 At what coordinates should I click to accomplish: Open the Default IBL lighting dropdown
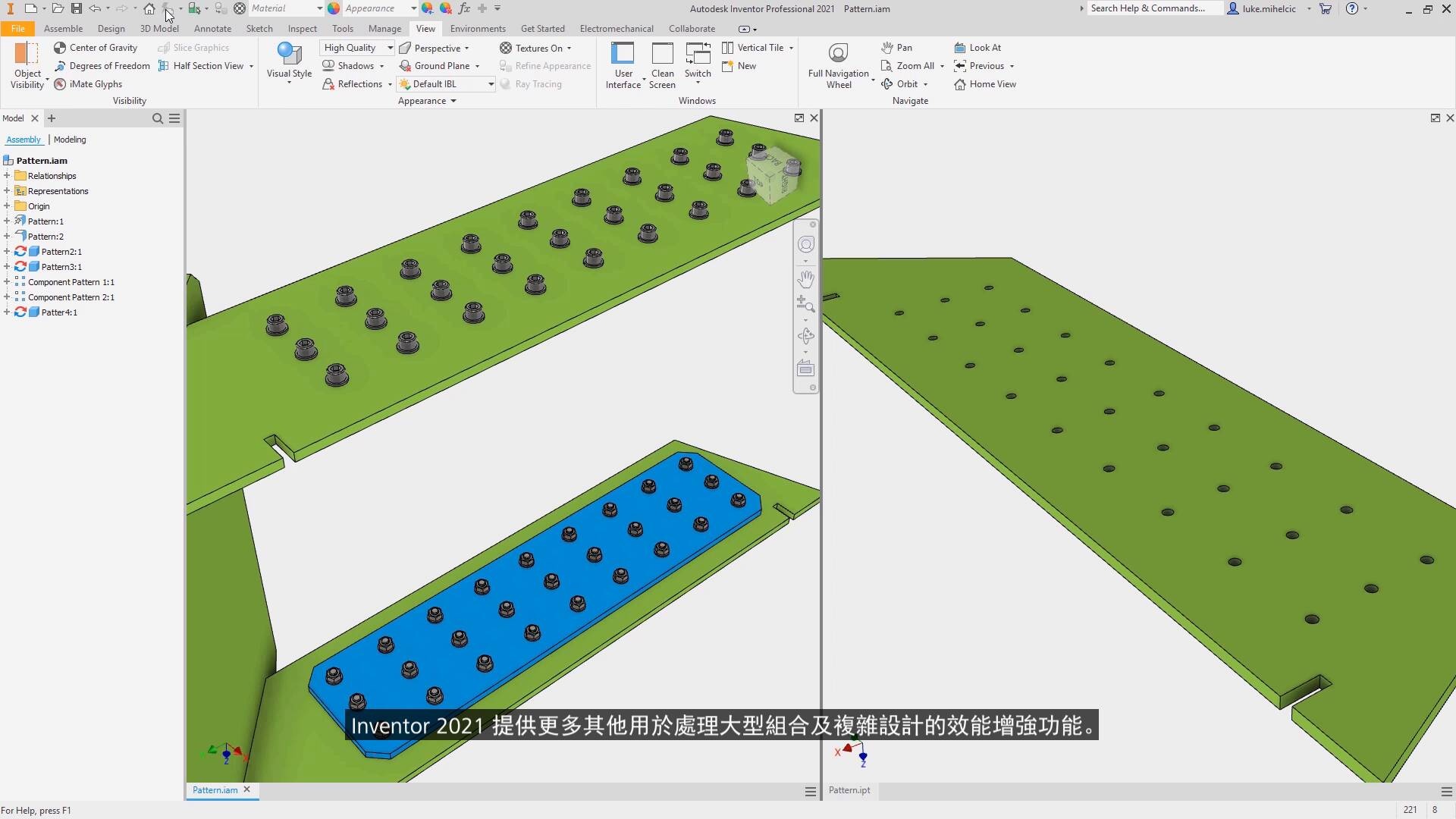click(491, 84)
